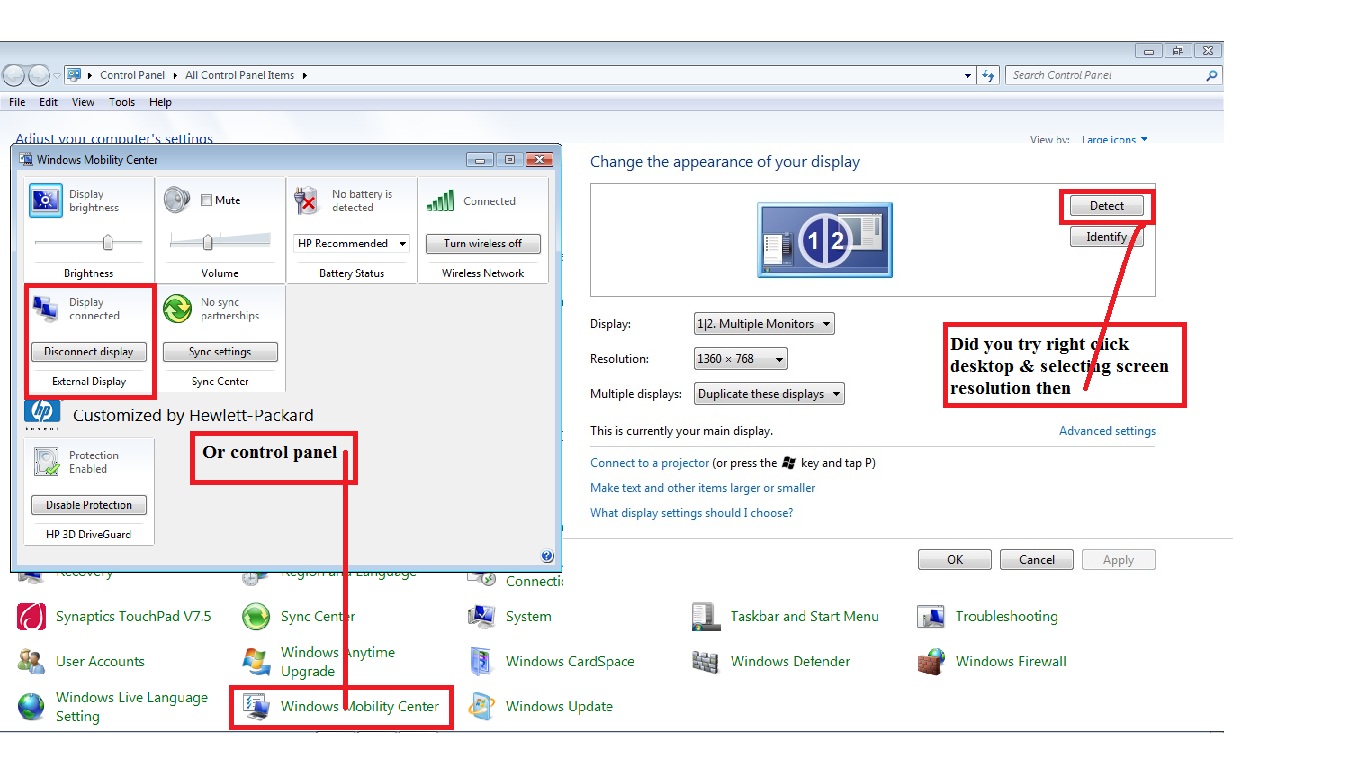Click the green Sync Center icon in Mobility Center
The image size is (1360, 768).
[x=177, y=309]
